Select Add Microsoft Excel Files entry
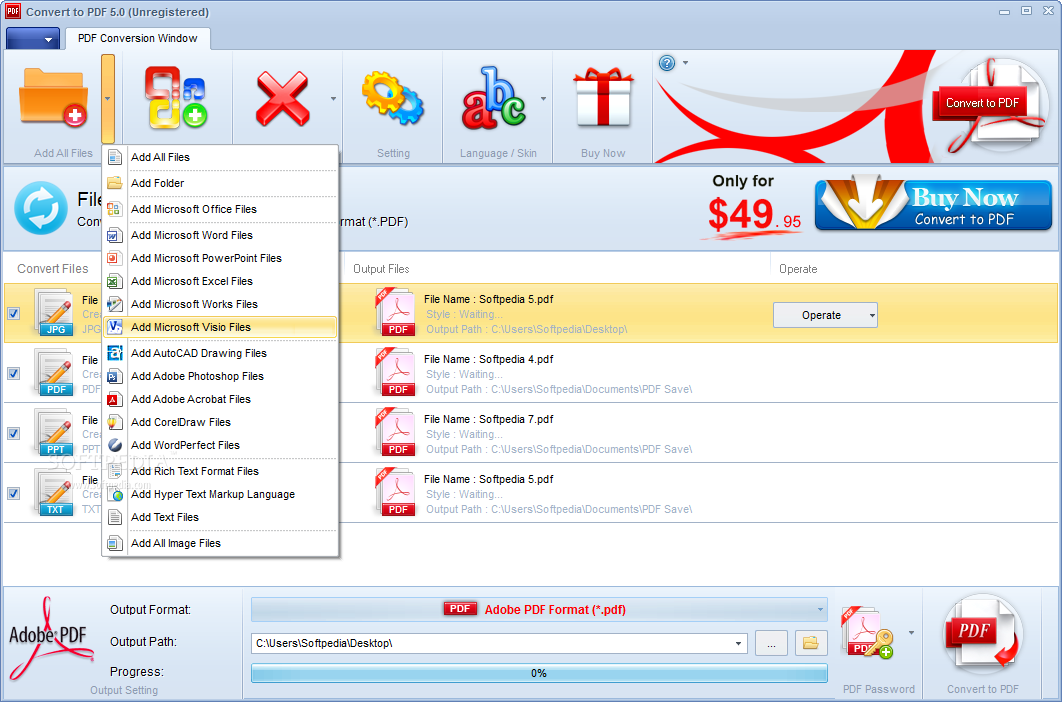This screenshot has width=1062, height=702. [220, 281]
